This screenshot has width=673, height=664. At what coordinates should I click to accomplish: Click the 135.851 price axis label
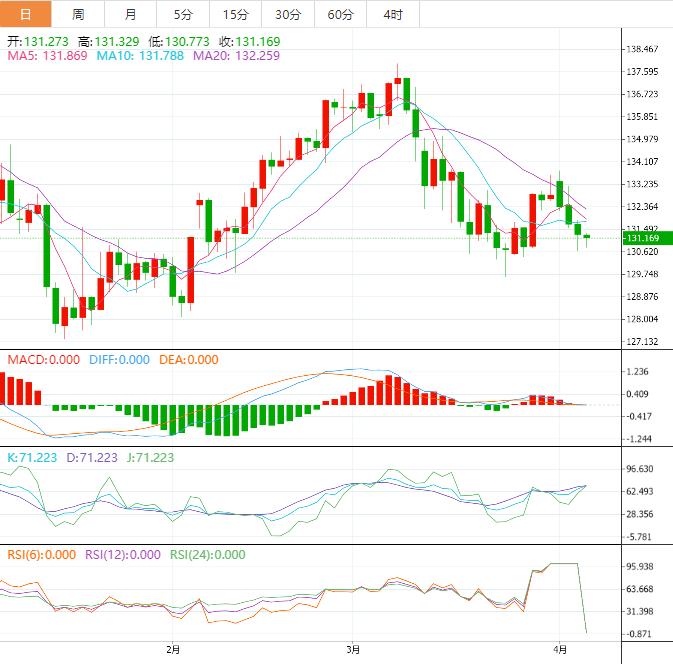642,117
